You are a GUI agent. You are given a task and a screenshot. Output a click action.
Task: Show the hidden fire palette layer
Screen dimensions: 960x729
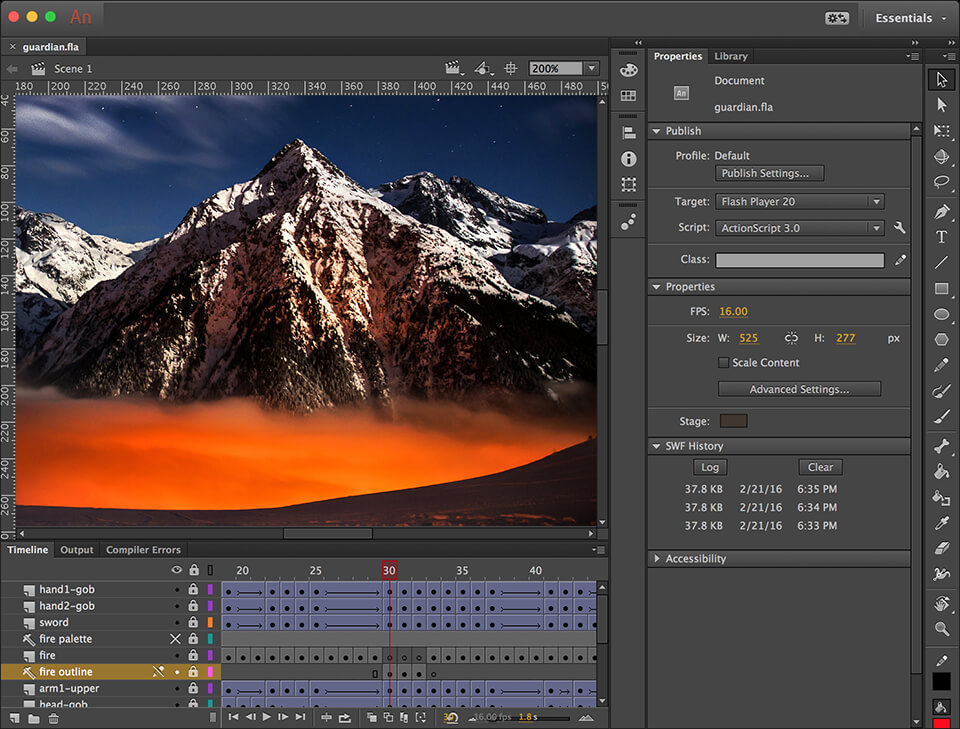point(175,638)
